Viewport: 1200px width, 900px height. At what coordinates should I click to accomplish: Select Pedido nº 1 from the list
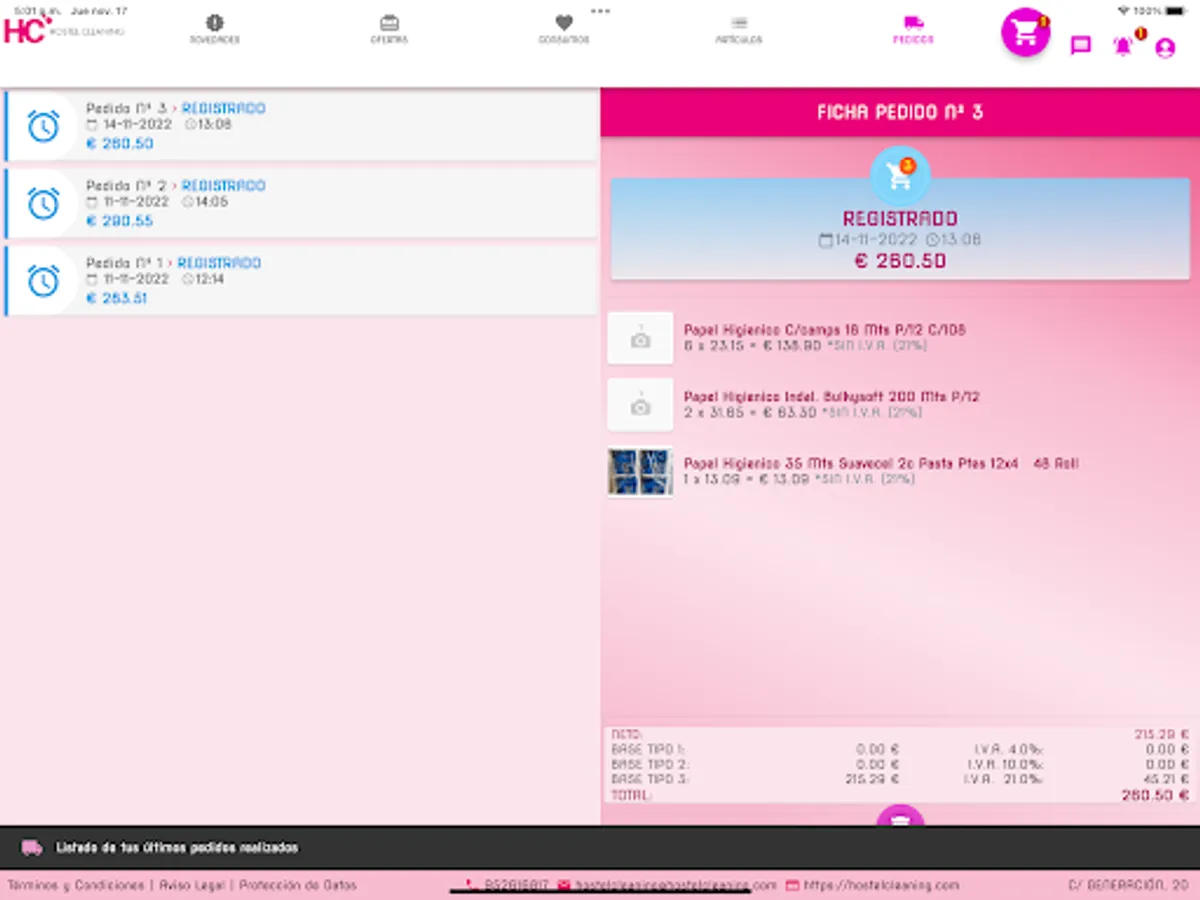tap(301, 280)
